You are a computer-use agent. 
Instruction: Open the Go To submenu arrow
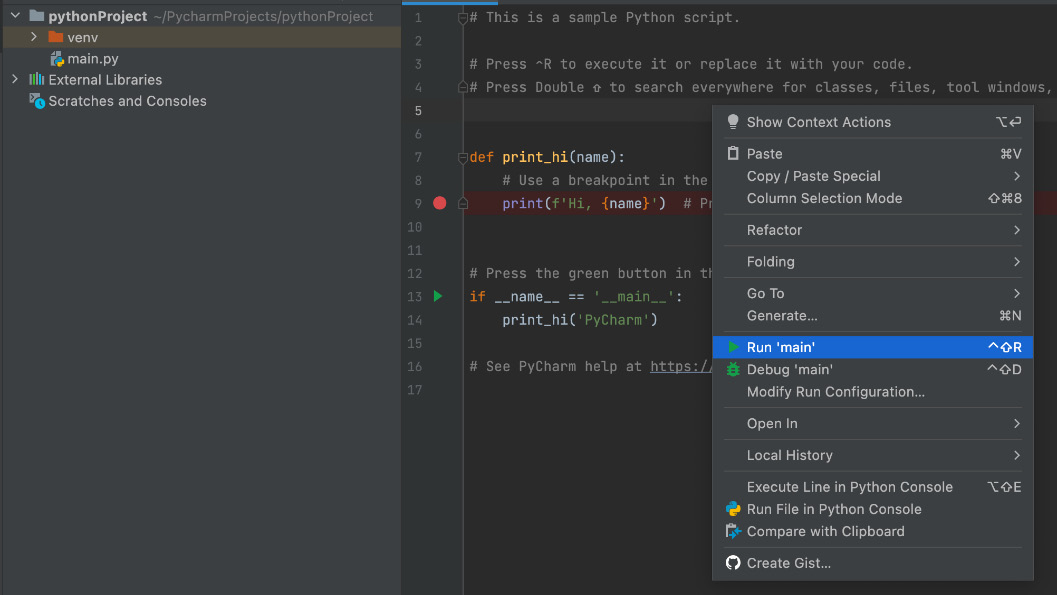[x=1017, y=293]
